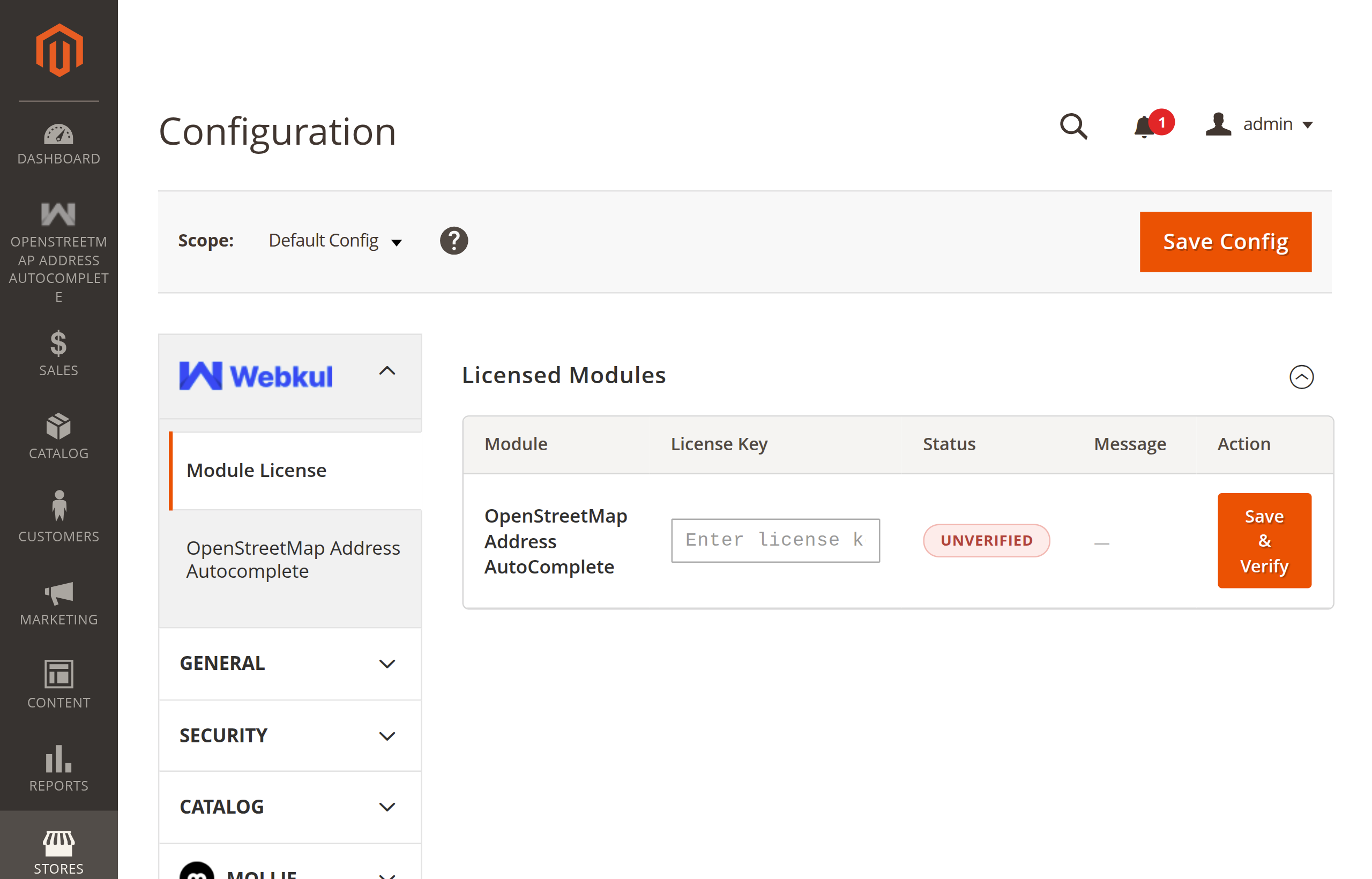Open OpenStreetMap Address Autocomplete sidebar menu

click(59, 252)
